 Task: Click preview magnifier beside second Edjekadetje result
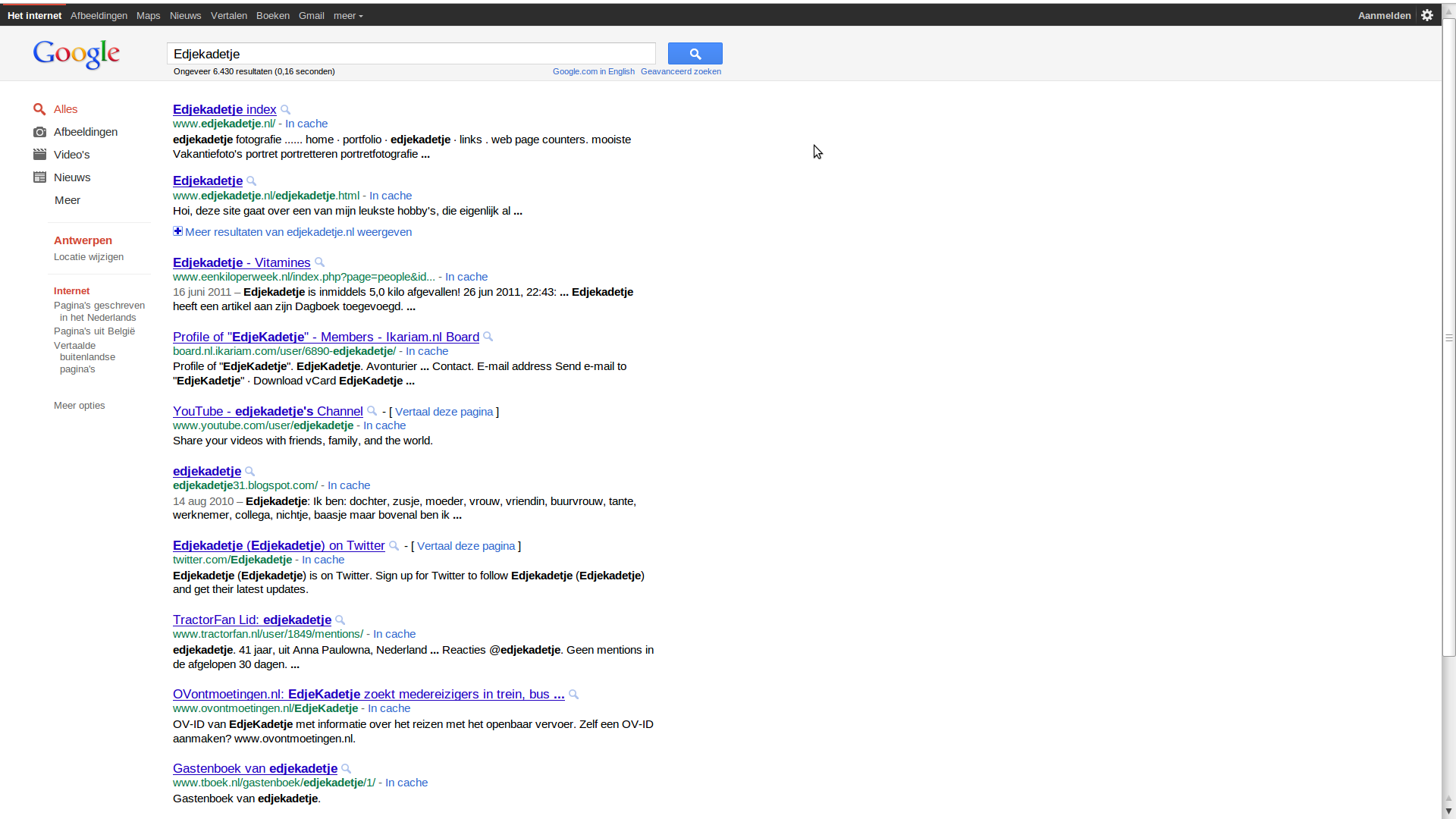[x=252, y=181]
